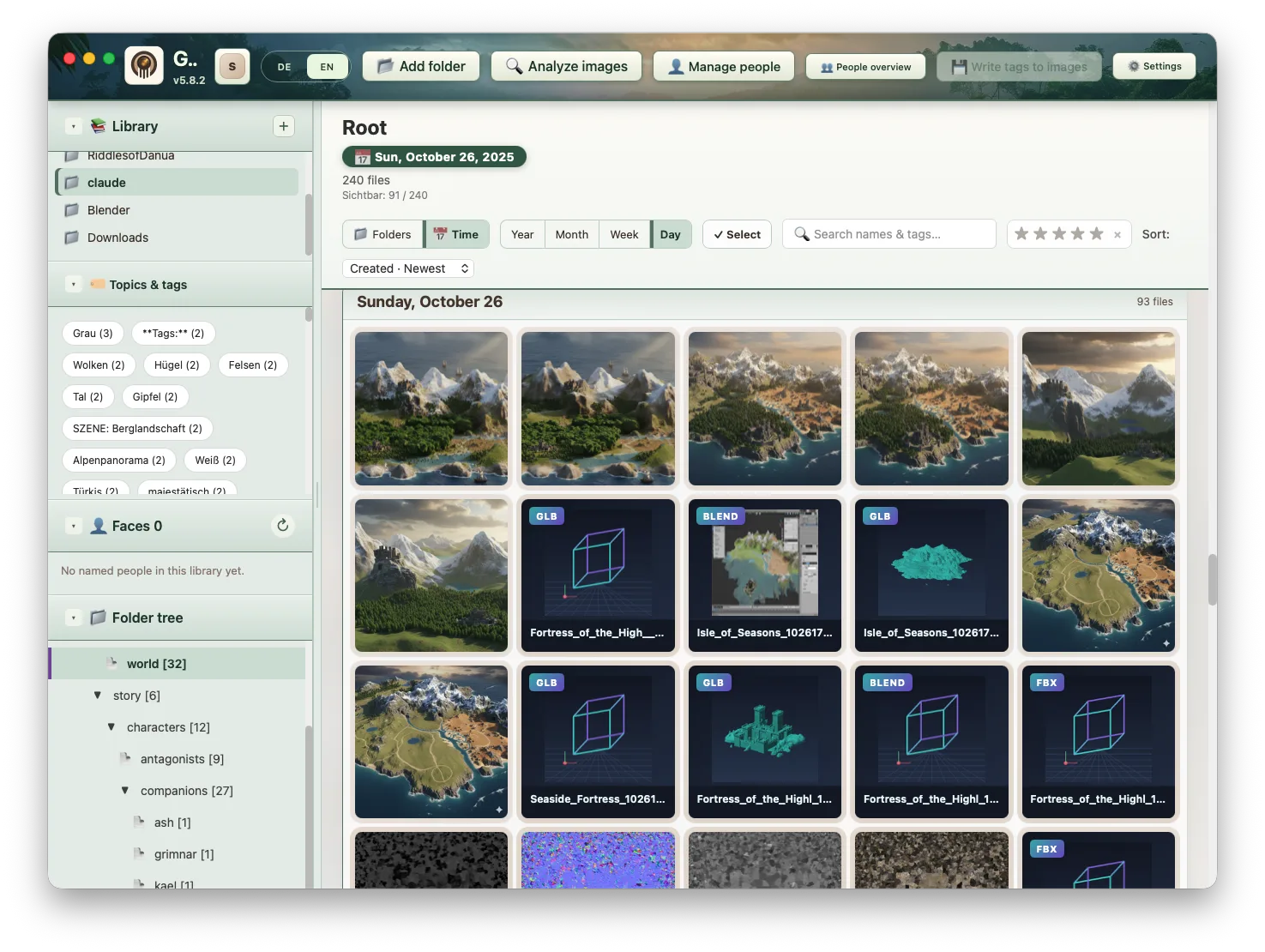The image size is (1265, 952).
Task: Click the calendar icon in the date pill
Action: pyautogui.click(x=363, y=157)
